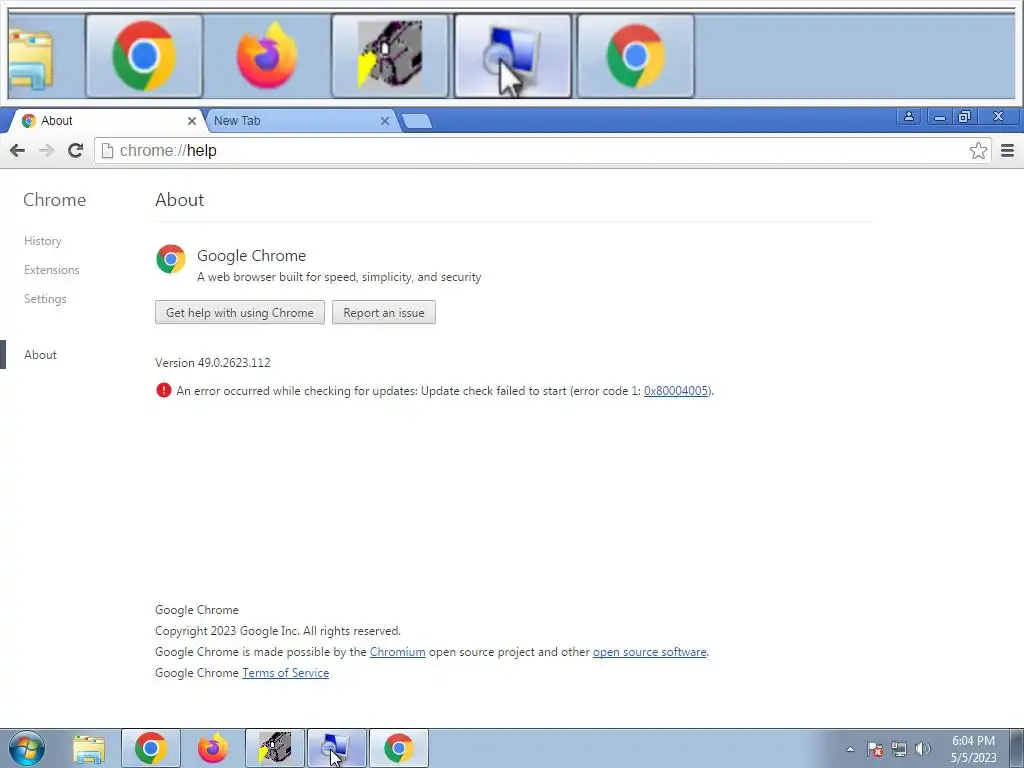Click the last Chrome taskbar icon
This screenshot has height=768, width=1024.
399,748
